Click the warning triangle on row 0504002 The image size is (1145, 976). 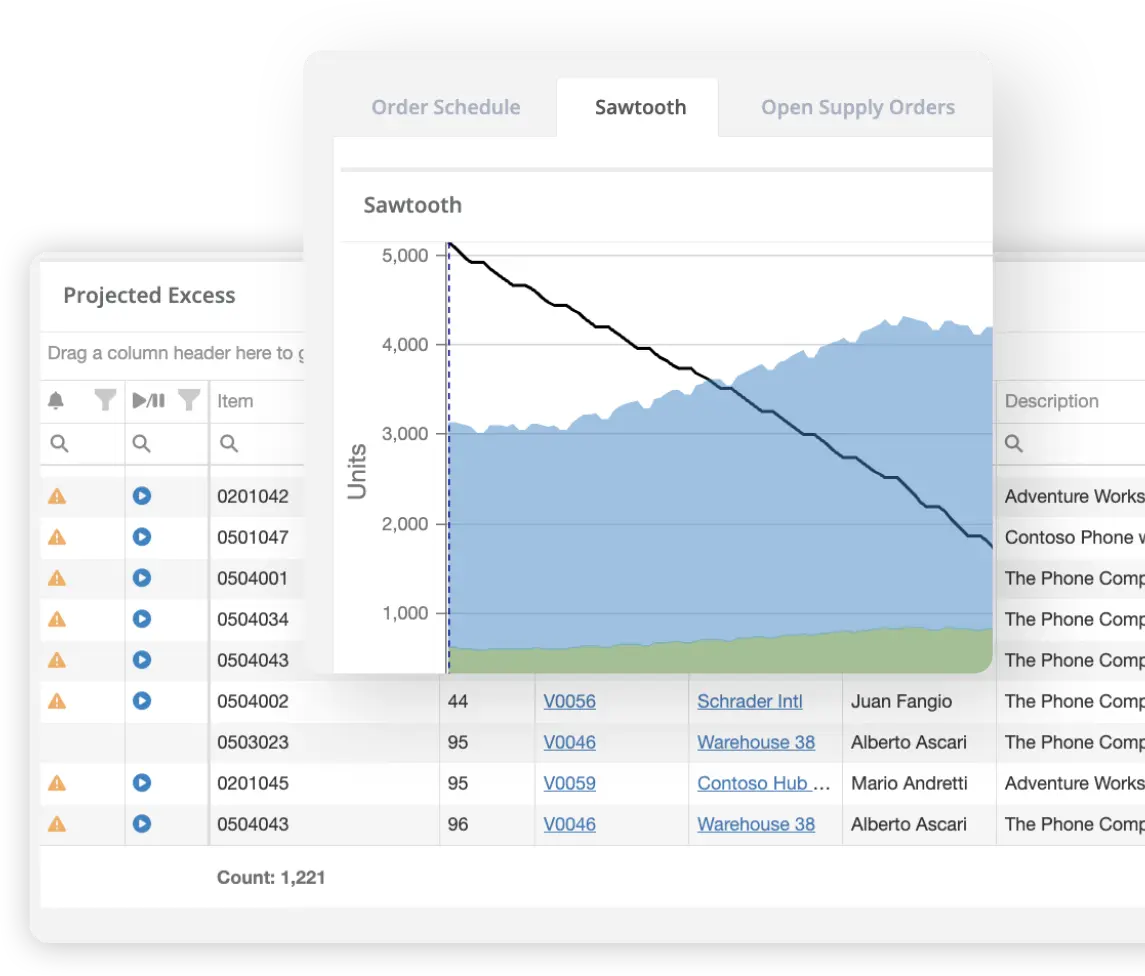coord(55,701)
